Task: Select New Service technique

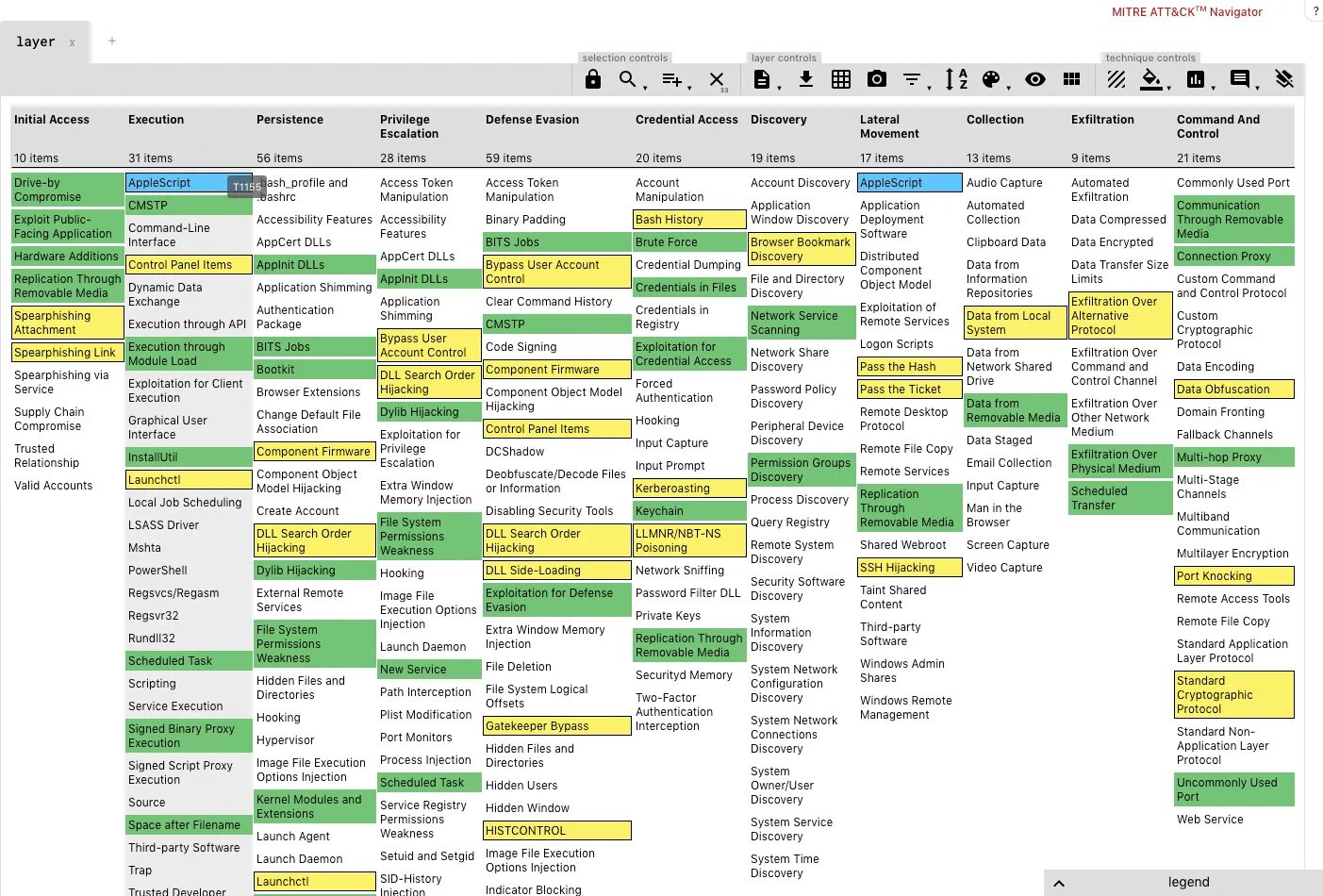Action: (429, 670)
